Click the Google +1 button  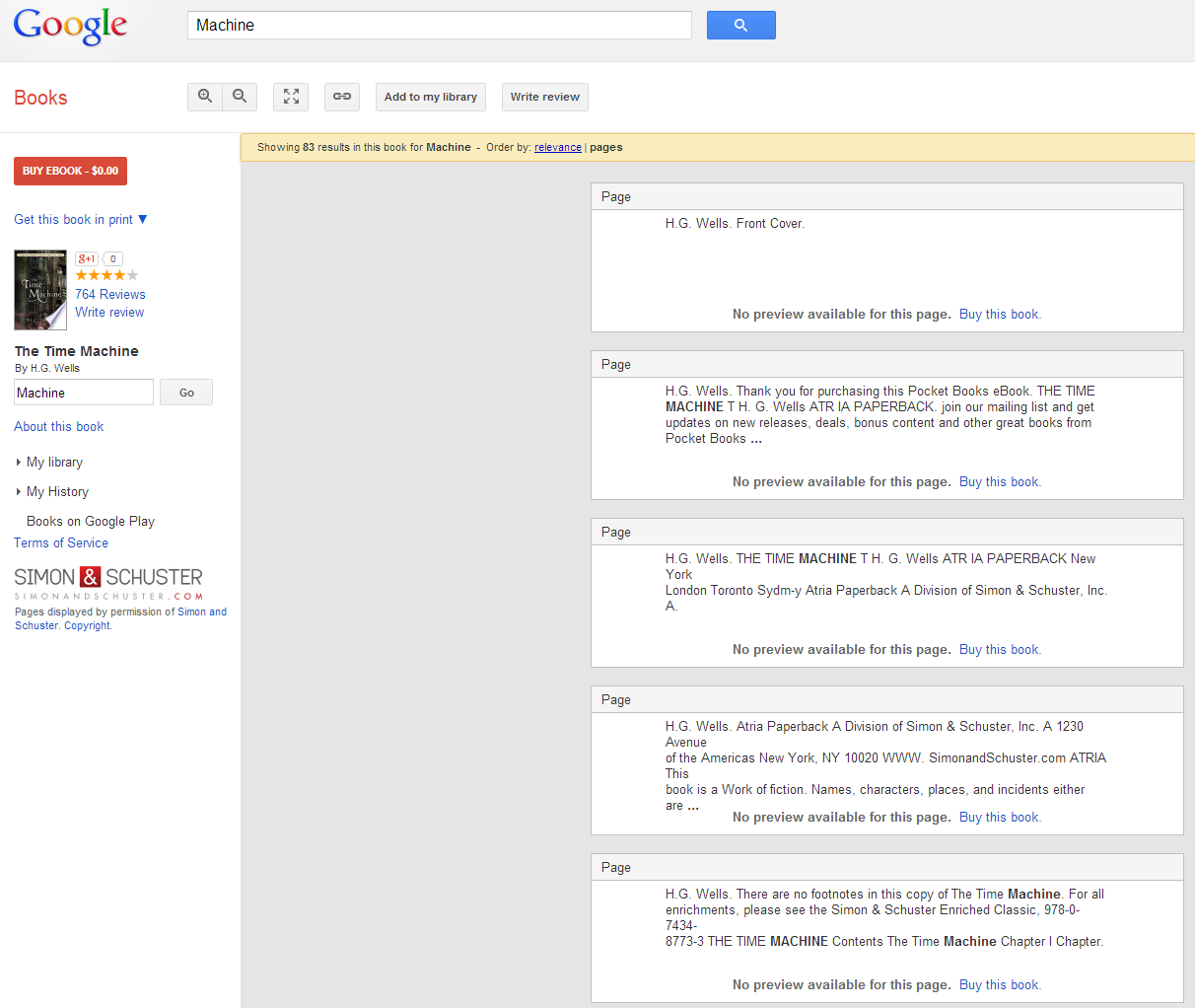pos(87,259)
